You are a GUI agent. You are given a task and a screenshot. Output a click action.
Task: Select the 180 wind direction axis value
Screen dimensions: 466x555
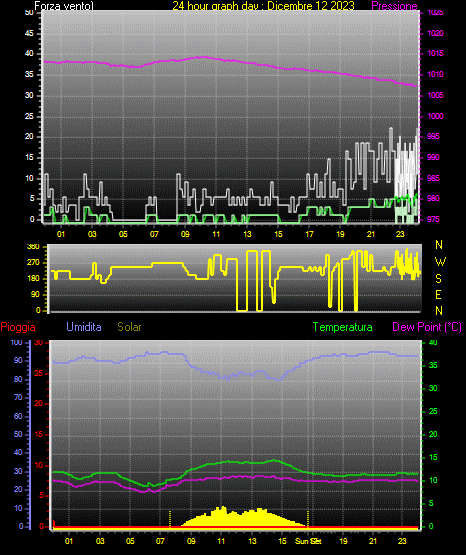click(33, 279)
